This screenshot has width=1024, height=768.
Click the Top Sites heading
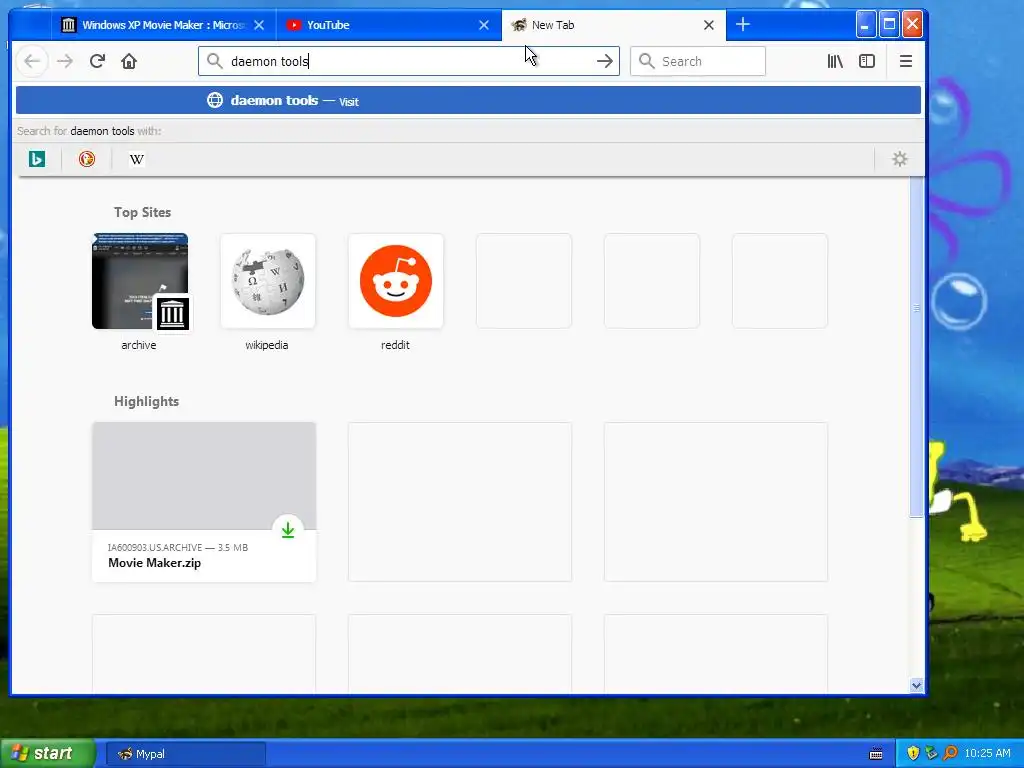point(142,212)
